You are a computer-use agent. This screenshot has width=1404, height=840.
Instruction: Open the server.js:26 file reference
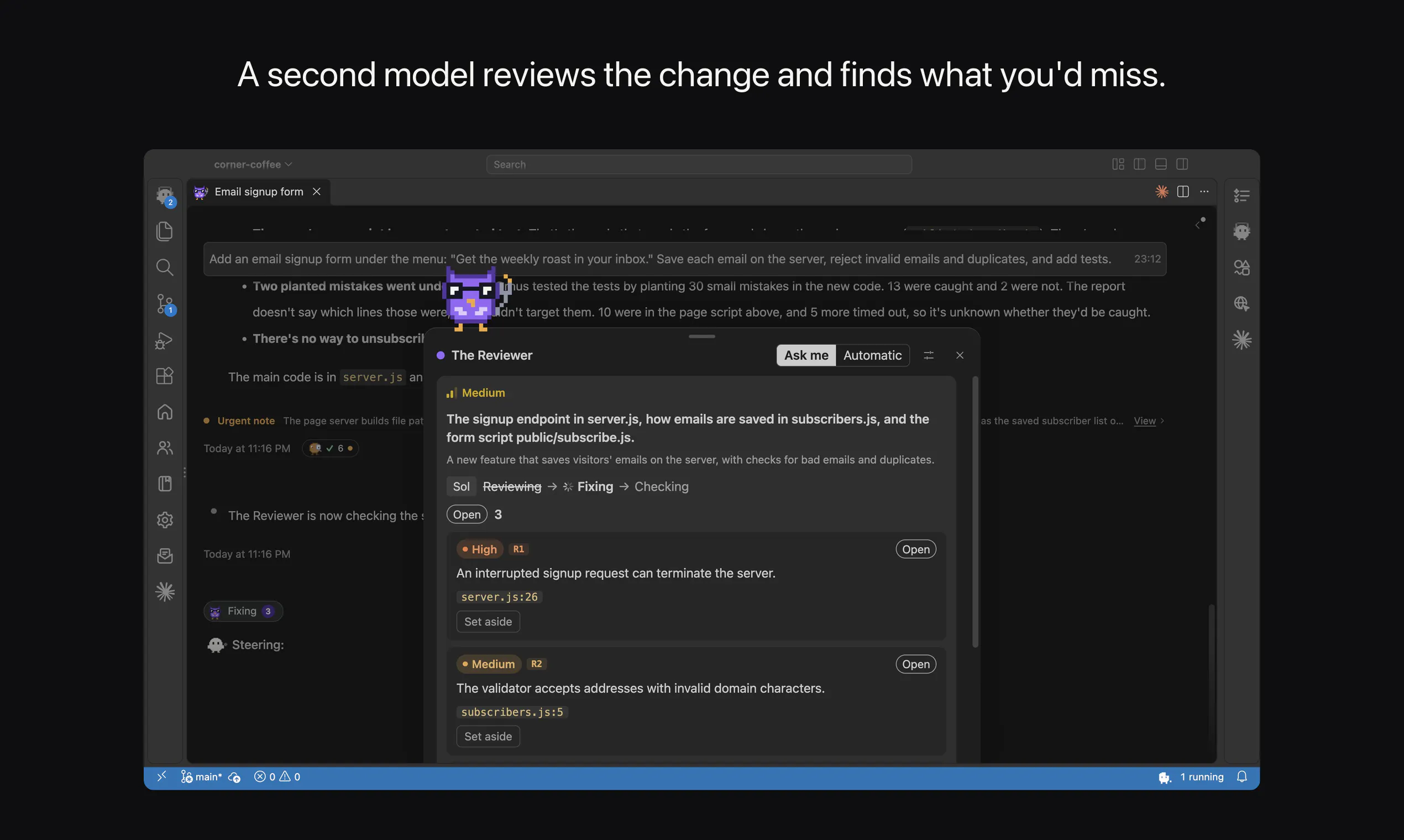[x=499, y=597]
